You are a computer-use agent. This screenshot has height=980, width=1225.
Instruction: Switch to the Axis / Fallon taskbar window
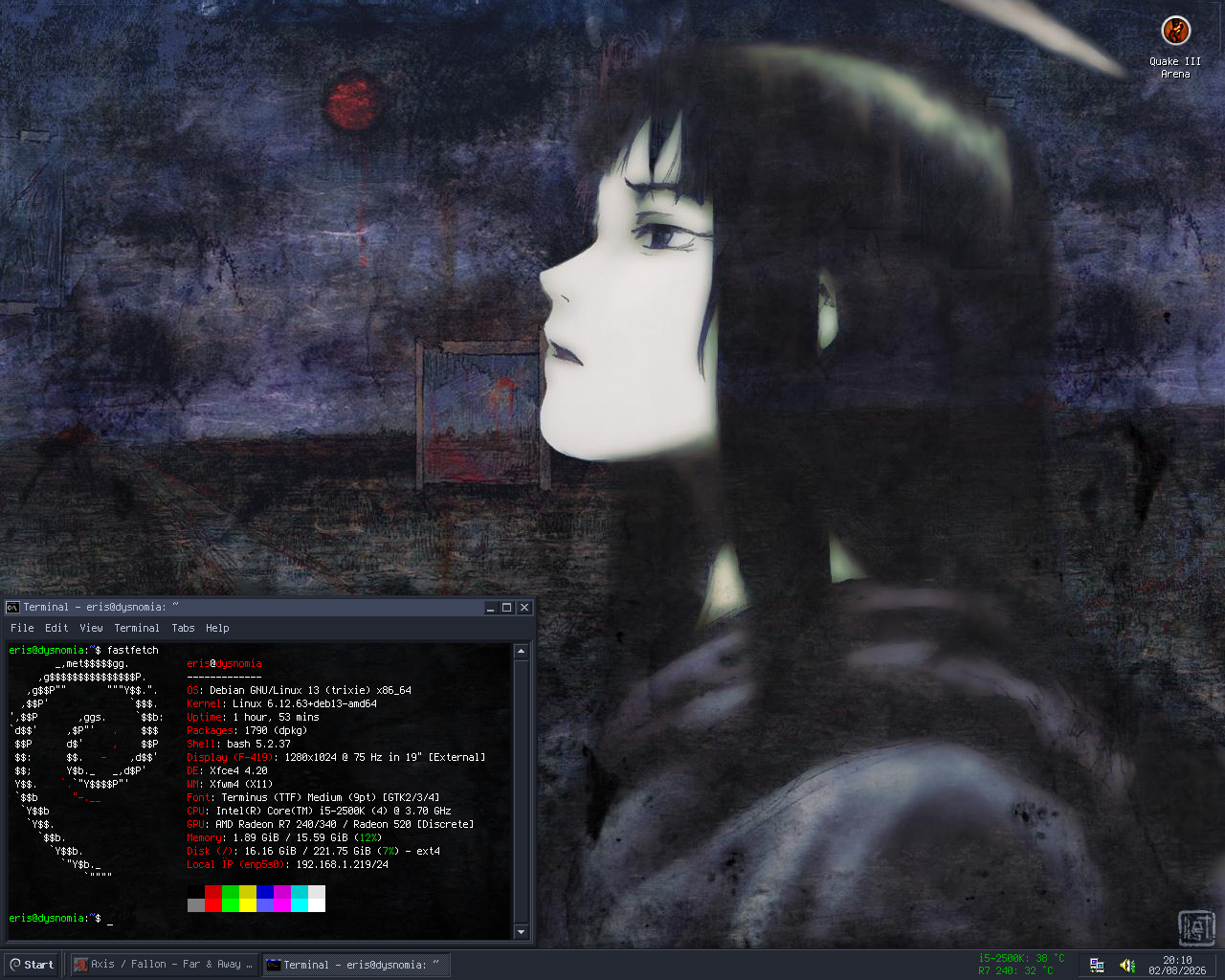coord(164,965)
